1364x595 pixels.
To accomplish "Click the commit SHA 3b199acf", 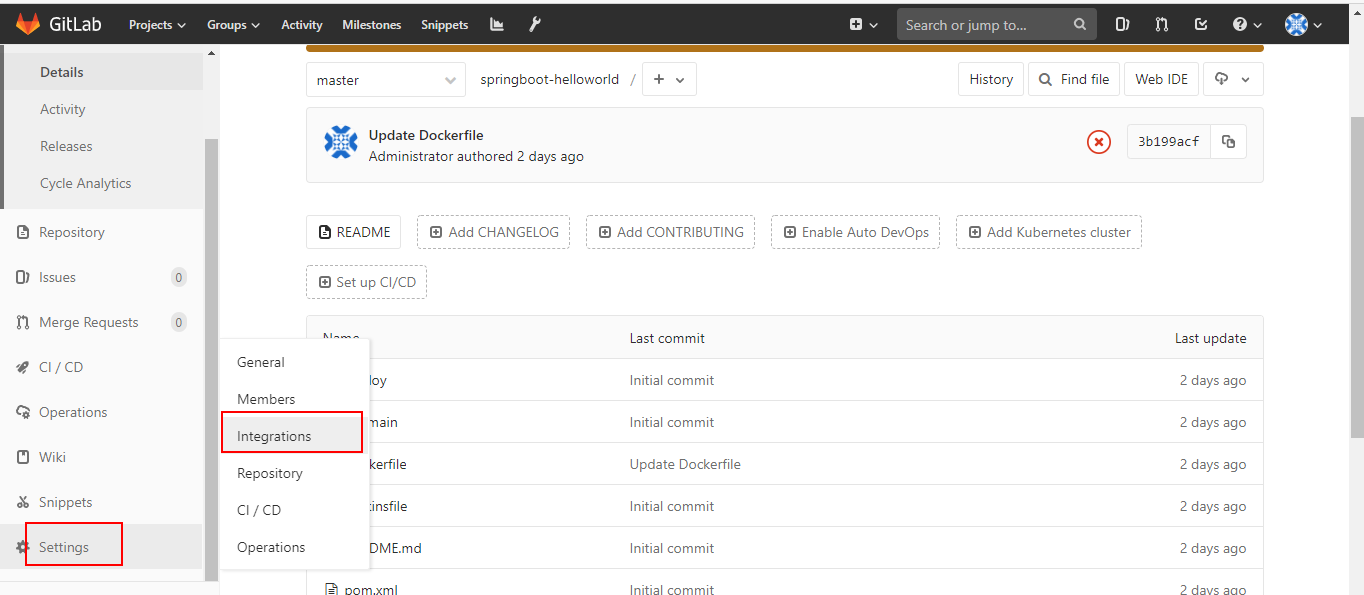I will [1169, 142].
